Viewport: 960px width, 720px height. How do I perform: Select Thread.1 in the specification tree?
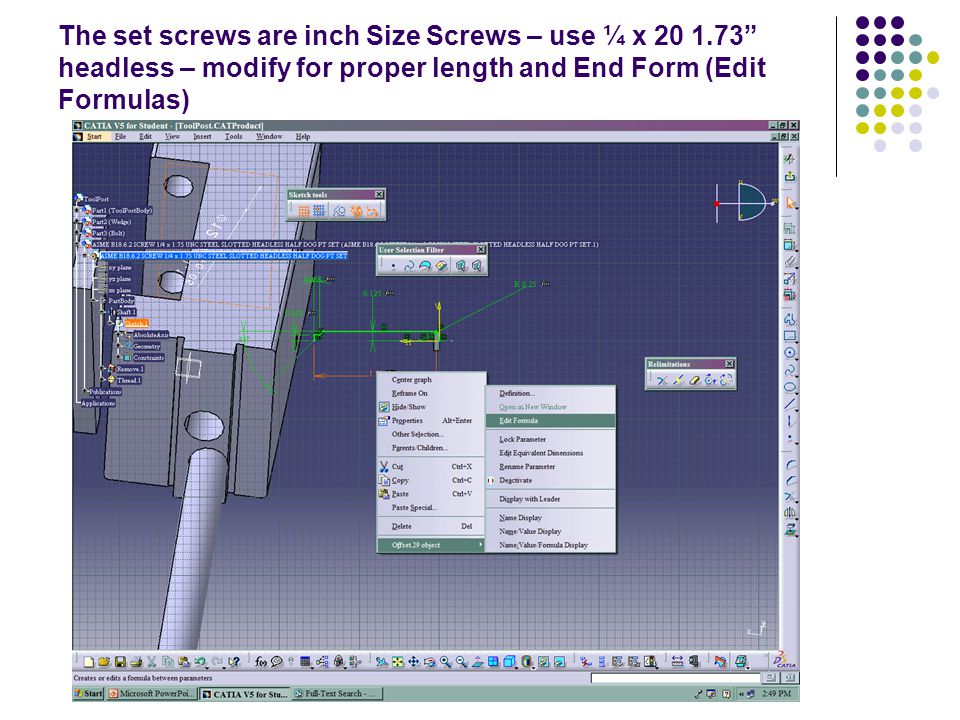pos(129,380)
